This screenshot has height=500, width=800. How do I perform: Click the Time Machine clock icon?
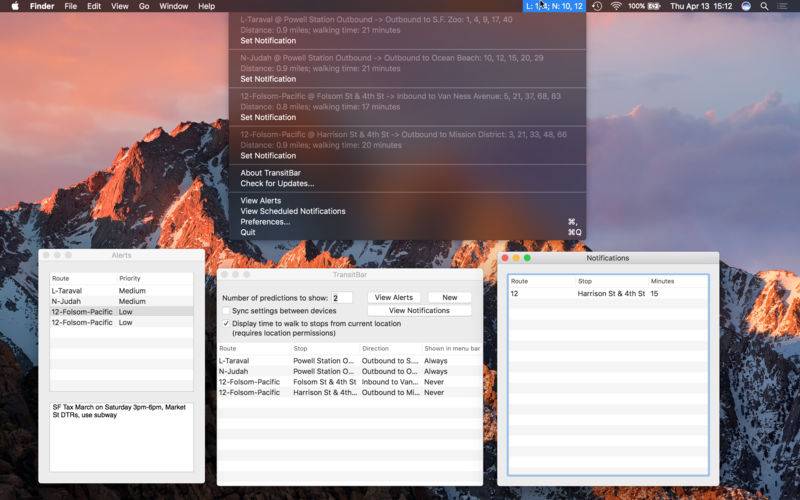pos(597,6)
